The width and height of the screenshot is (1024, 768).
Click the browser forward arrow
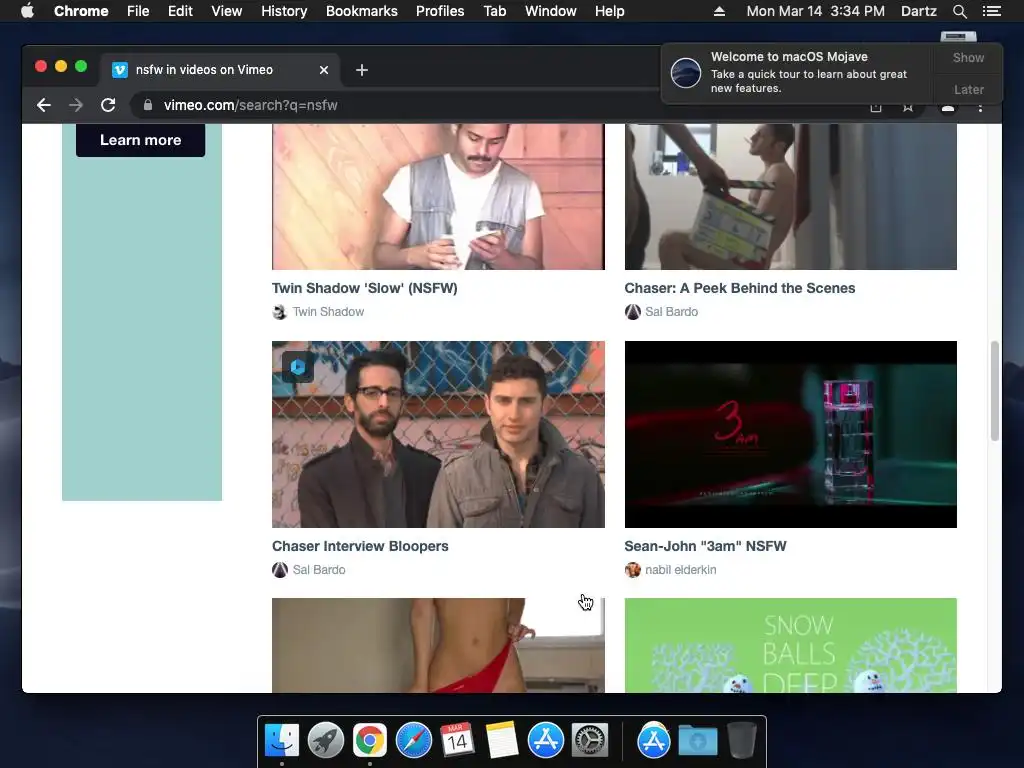pyautogui.click(x=76, y=105)
